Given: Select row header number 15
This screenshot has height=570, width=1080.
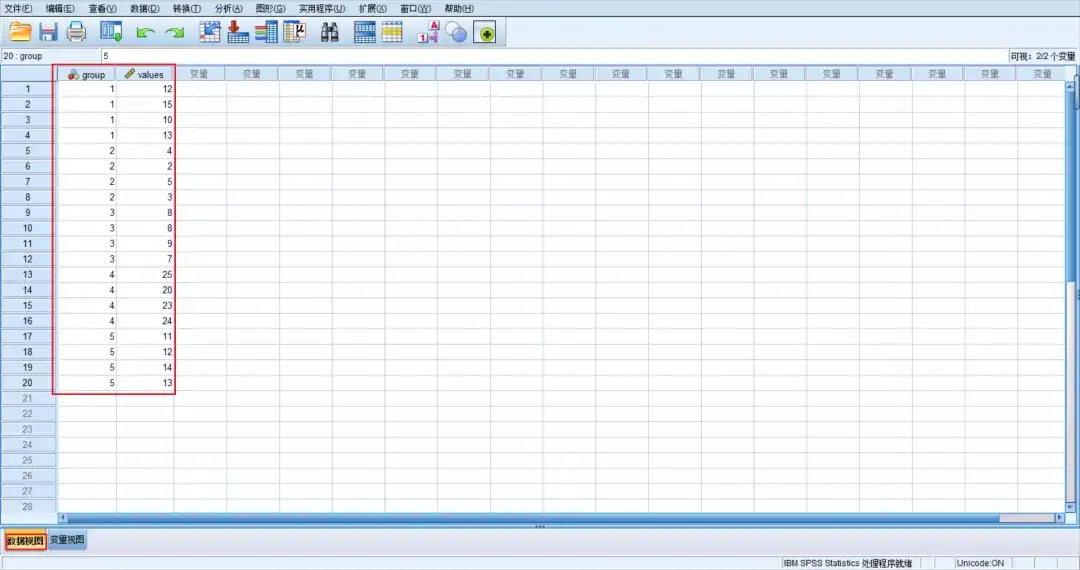Looking at the screenshot, I should (x=28, y=306).
